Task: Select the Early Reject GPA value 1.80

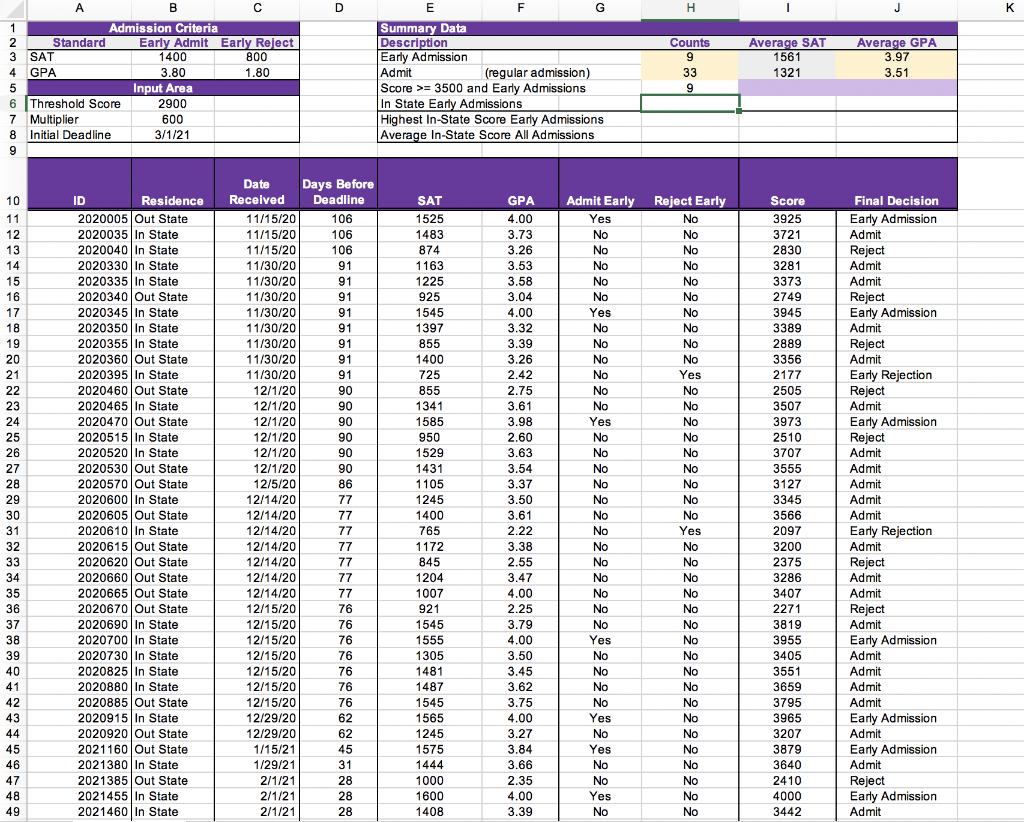Action: [x=257, y=72]
